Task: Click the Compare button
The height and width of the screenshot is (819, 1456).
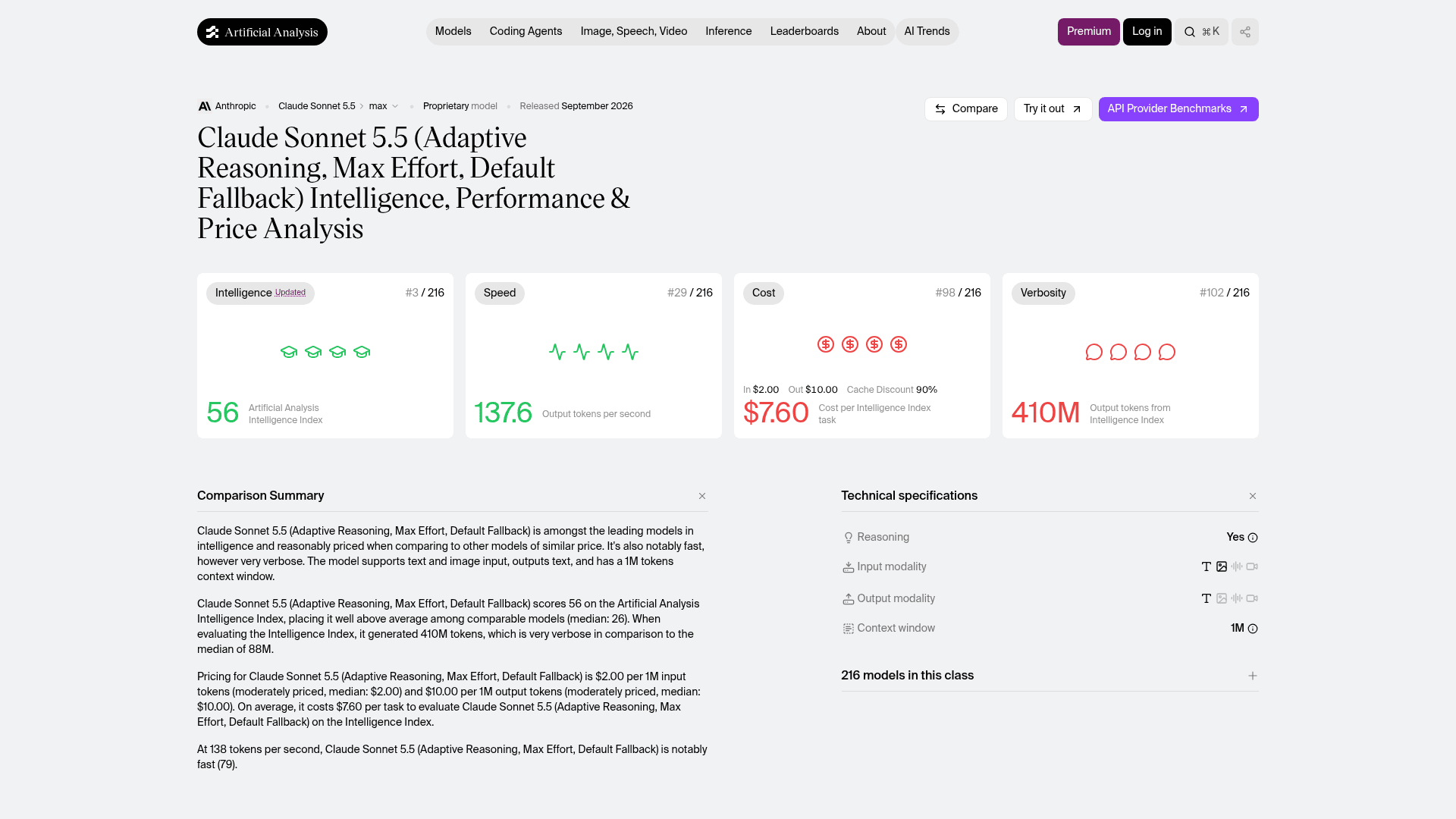Action: coord(966,109)
